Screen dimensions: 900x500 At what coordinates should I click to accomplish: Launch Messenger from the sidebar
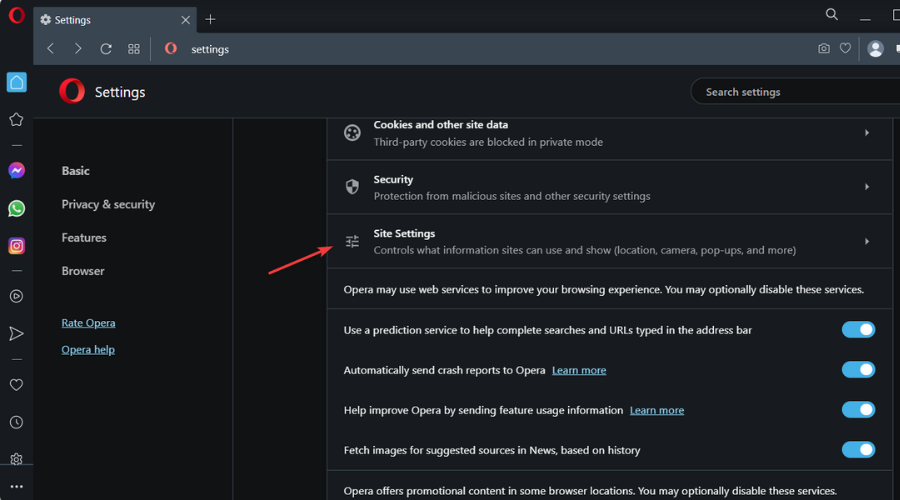17,170
